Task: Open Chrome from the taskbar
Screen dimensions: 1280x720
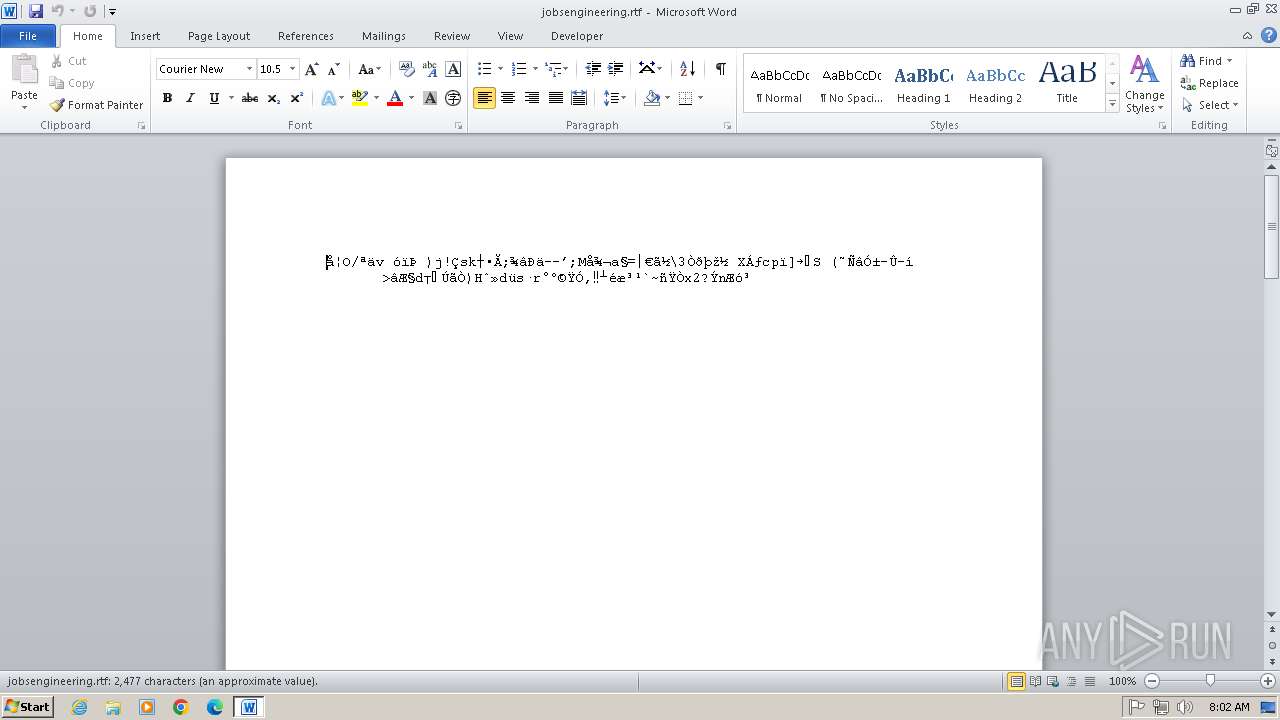Action: click(181, 707)
